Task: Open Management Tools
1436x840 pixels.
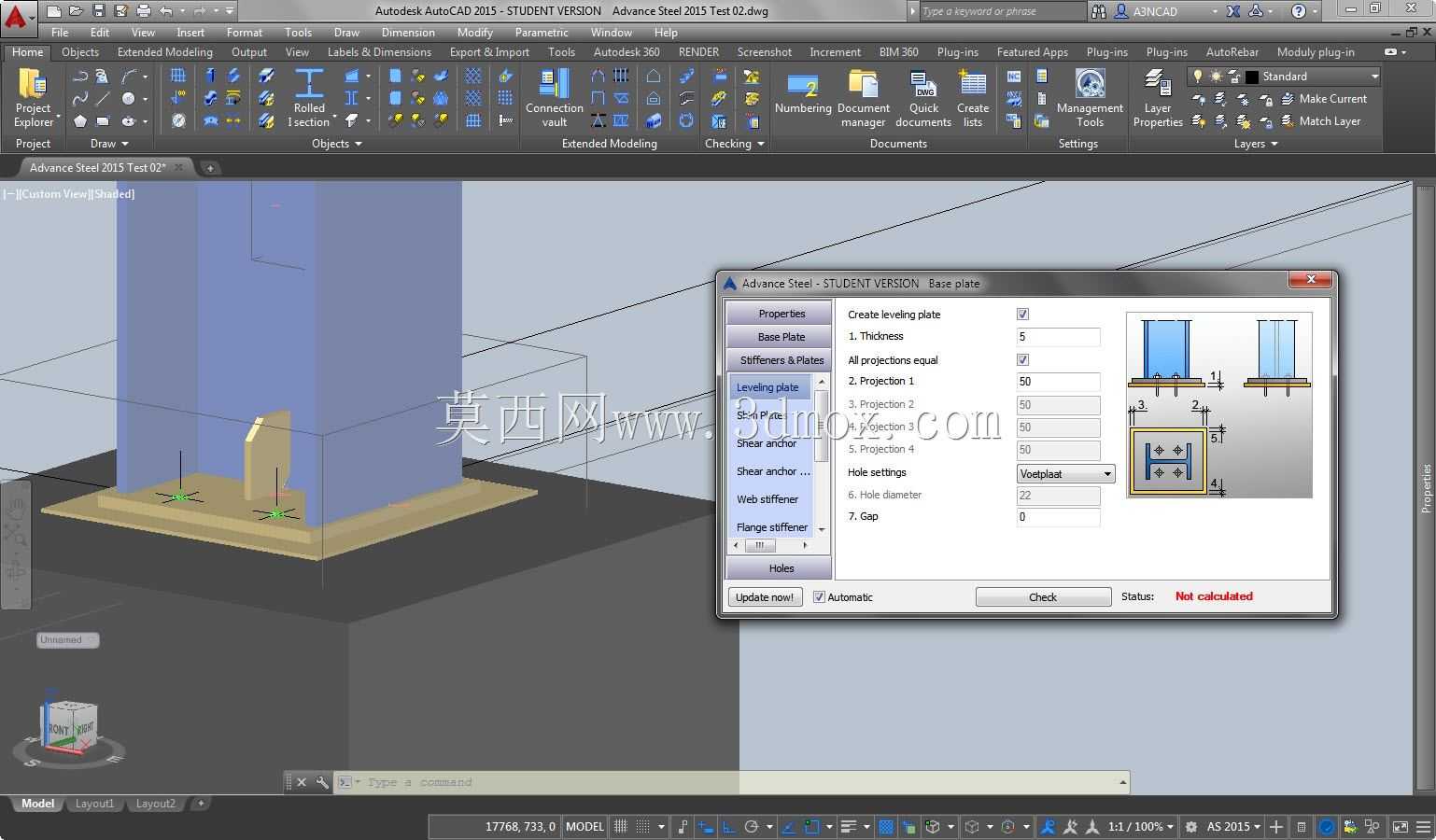Action: 1090,98
